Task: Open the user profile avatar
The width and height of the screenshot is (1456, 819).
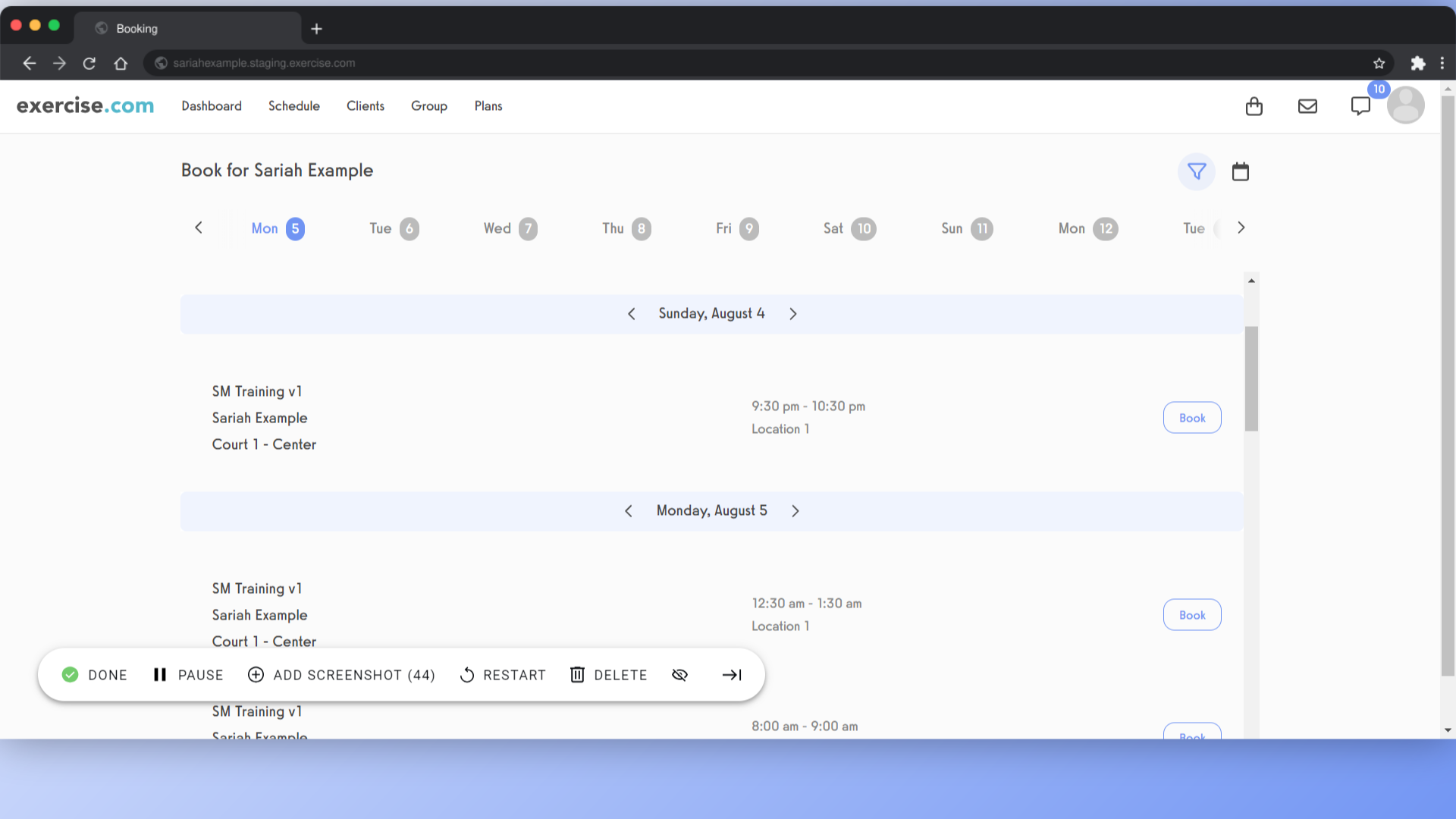Action: coord(1406,105)
